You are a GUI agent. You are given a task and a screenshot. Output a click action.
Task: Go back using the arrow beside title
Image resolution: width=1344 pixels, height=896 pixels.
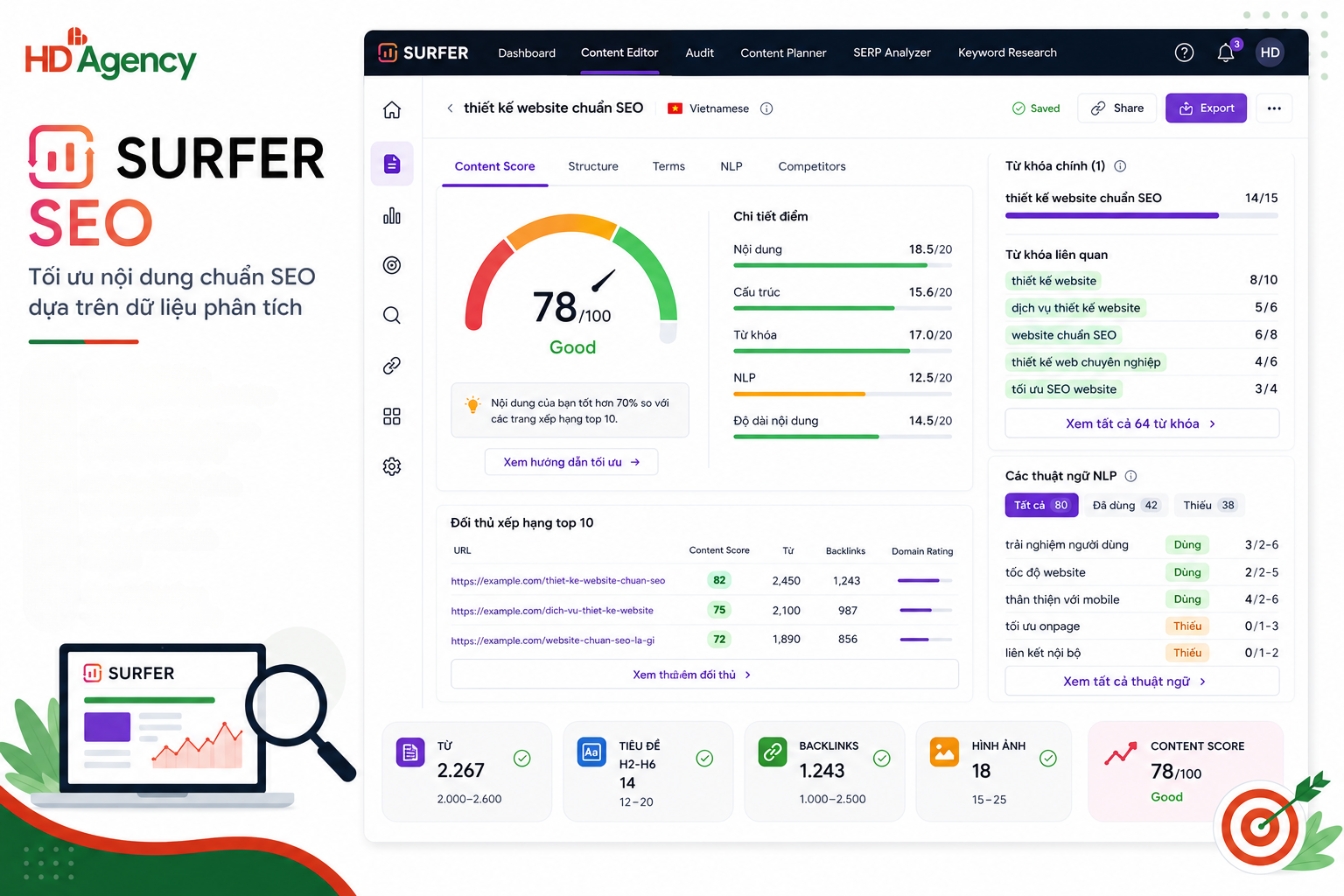pos(450,108)
